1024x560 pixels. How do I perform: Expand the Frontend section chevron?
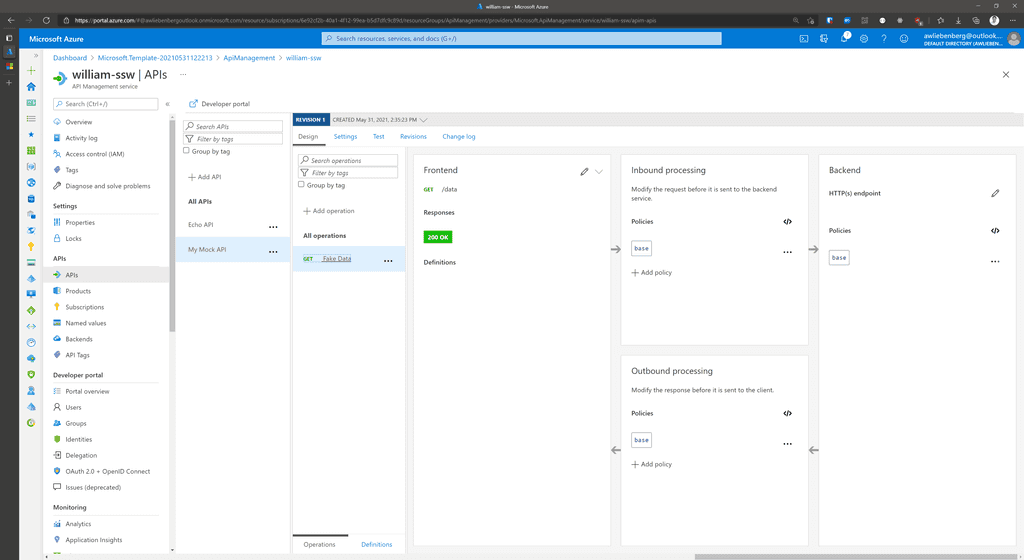point(599,171)
